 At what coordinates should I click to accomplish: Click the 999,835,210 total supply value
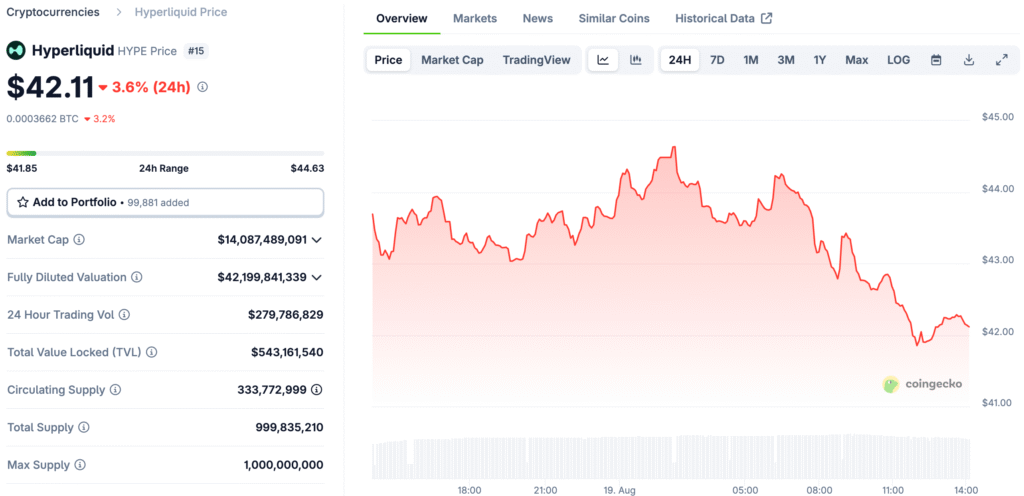289,427
